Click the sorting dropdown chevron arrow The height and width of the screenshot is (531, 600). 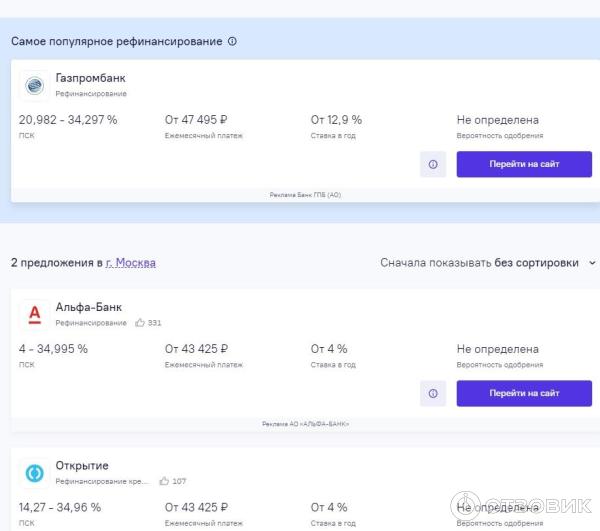(x=592, y=263)
